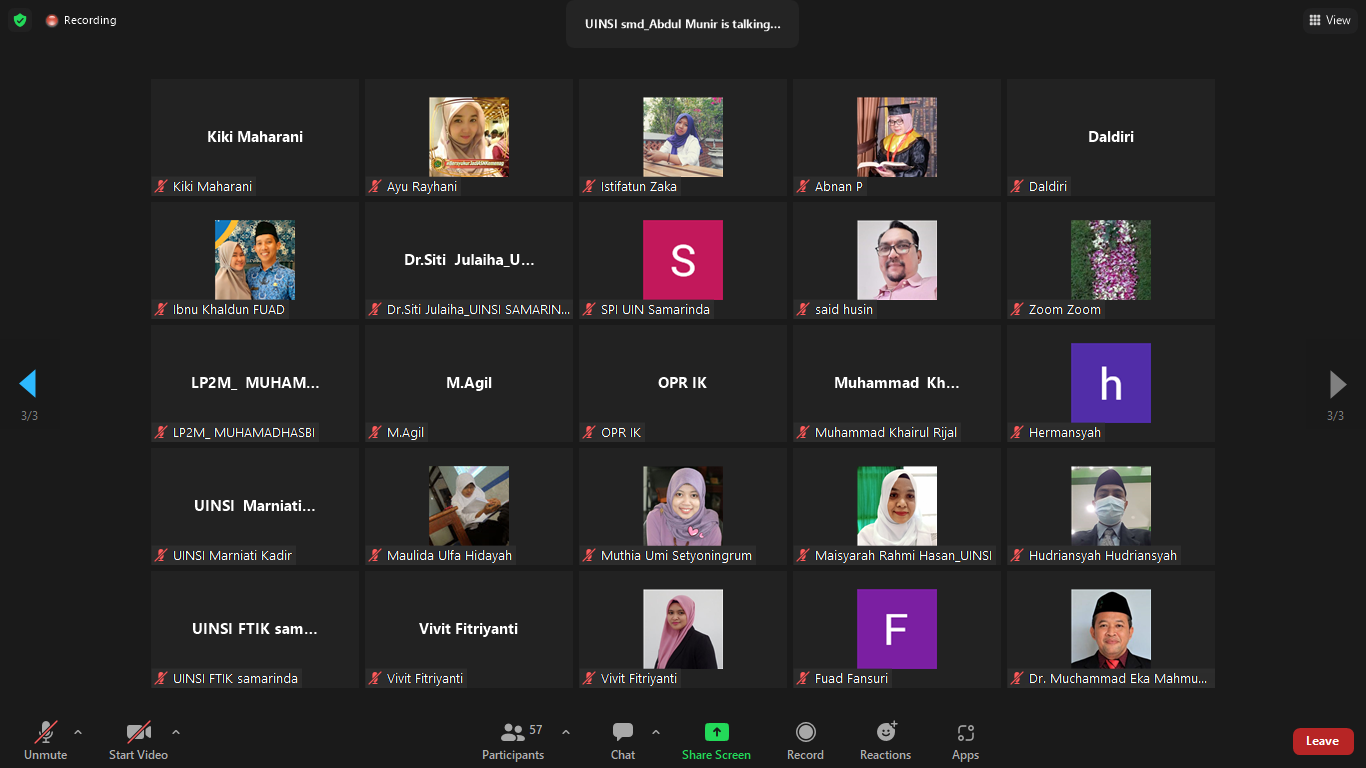Expand chat options arrow beside Chat
This screenshot has width=1366, height=768.
[656, 732]
